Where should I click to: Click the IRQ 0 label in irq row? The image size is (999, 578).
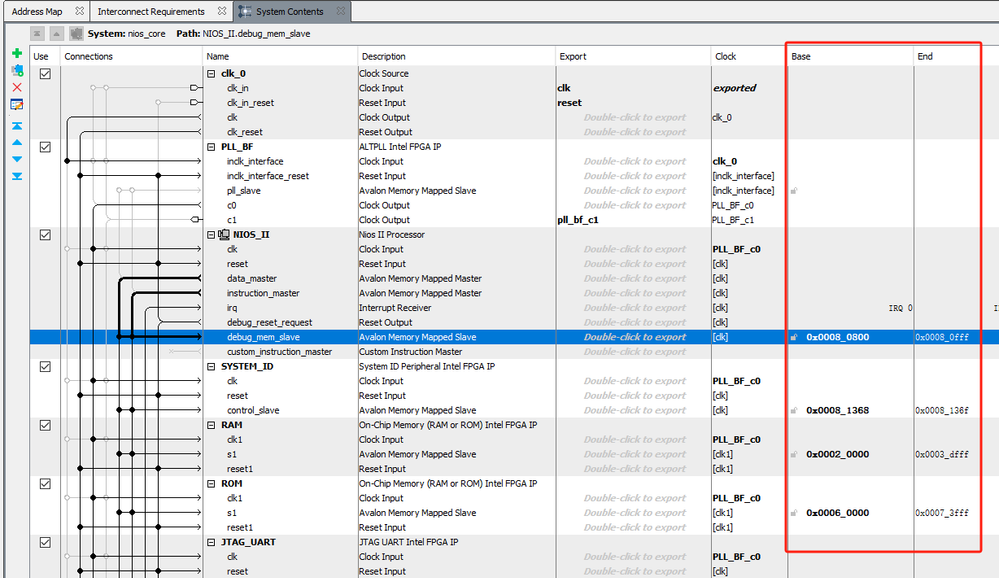900,308
